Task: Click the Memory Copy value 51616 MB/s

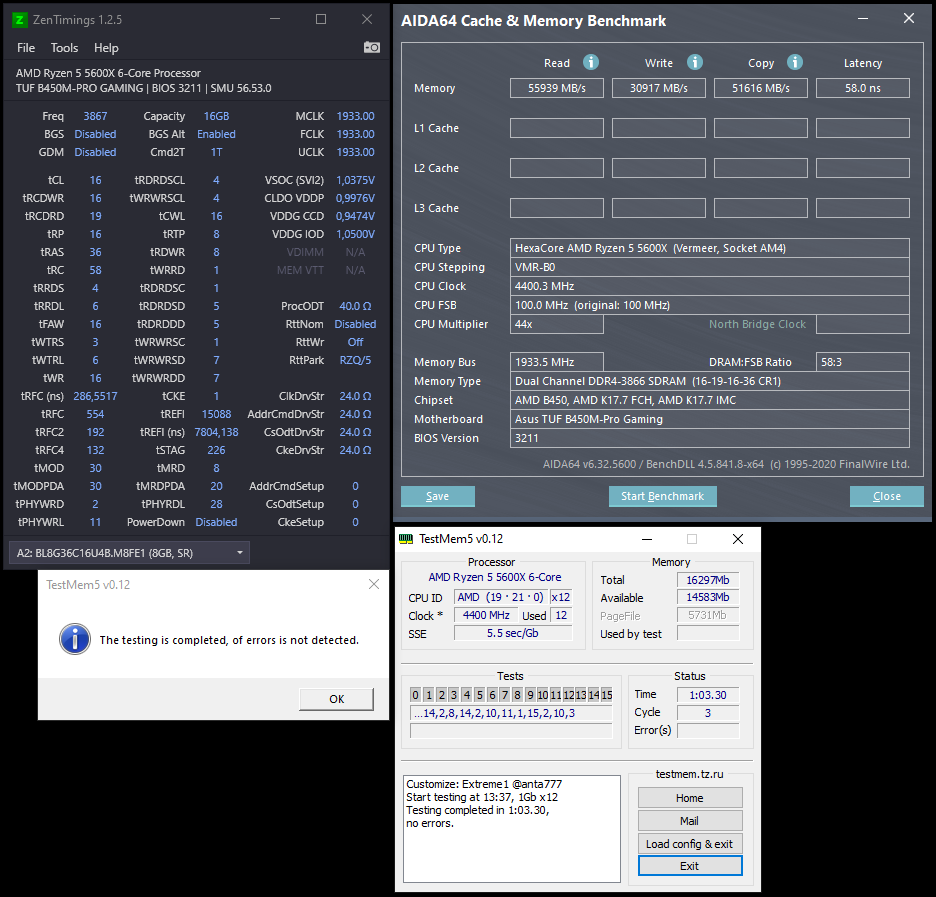Action: (x=761, y=88)
